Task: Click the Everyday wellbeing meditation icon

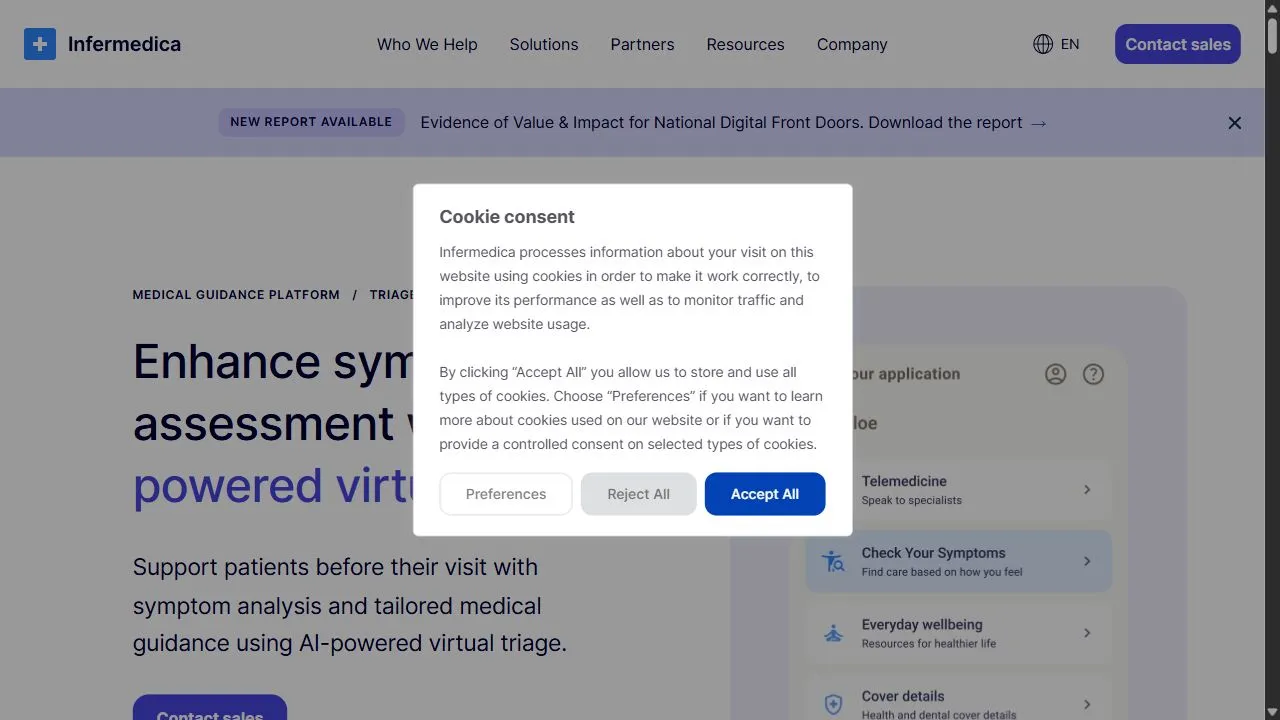Action: click(834, 633)
